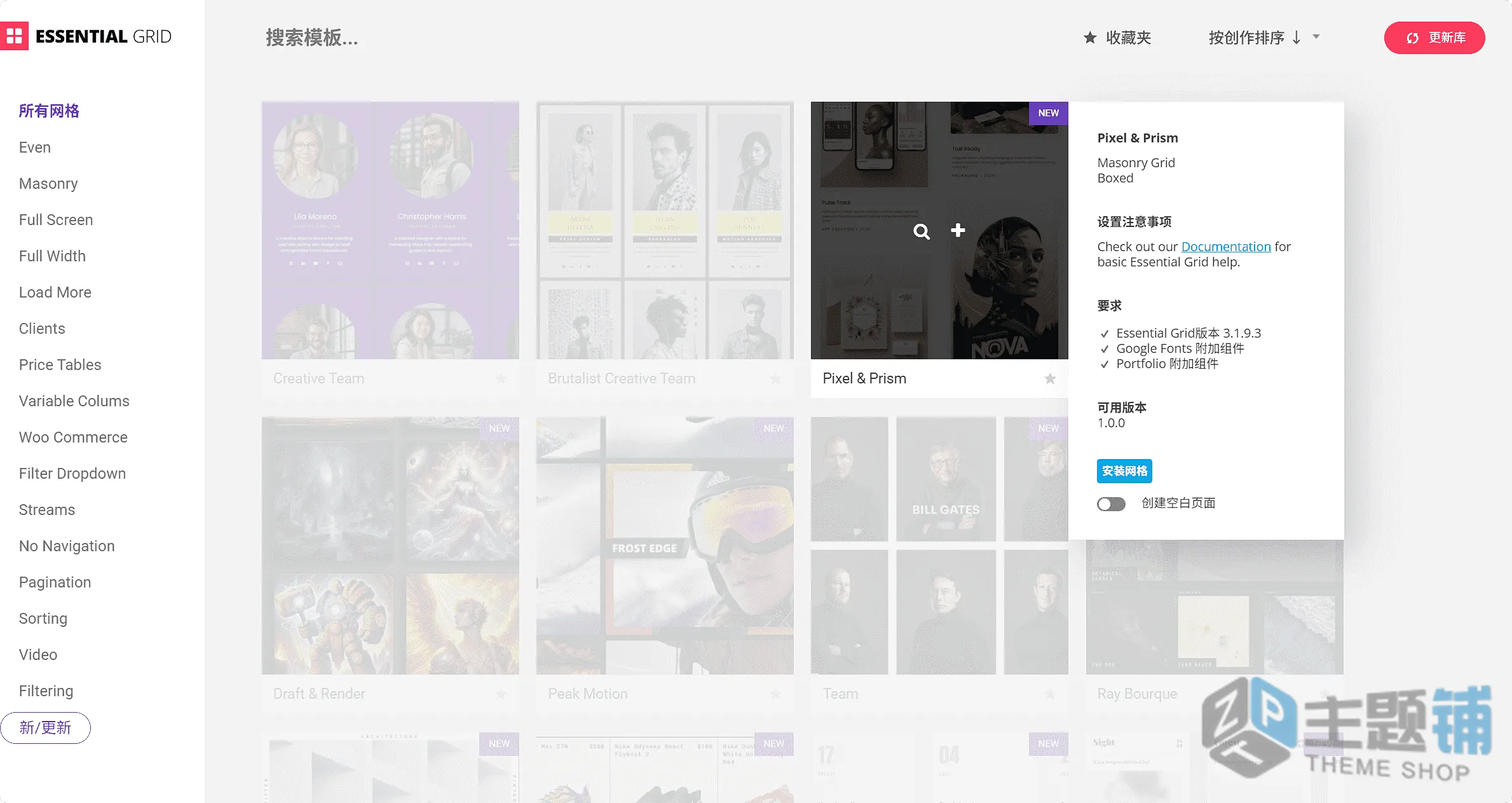
Task: Click the plus icon on Pixel & Prism
Action: (958, 230)
